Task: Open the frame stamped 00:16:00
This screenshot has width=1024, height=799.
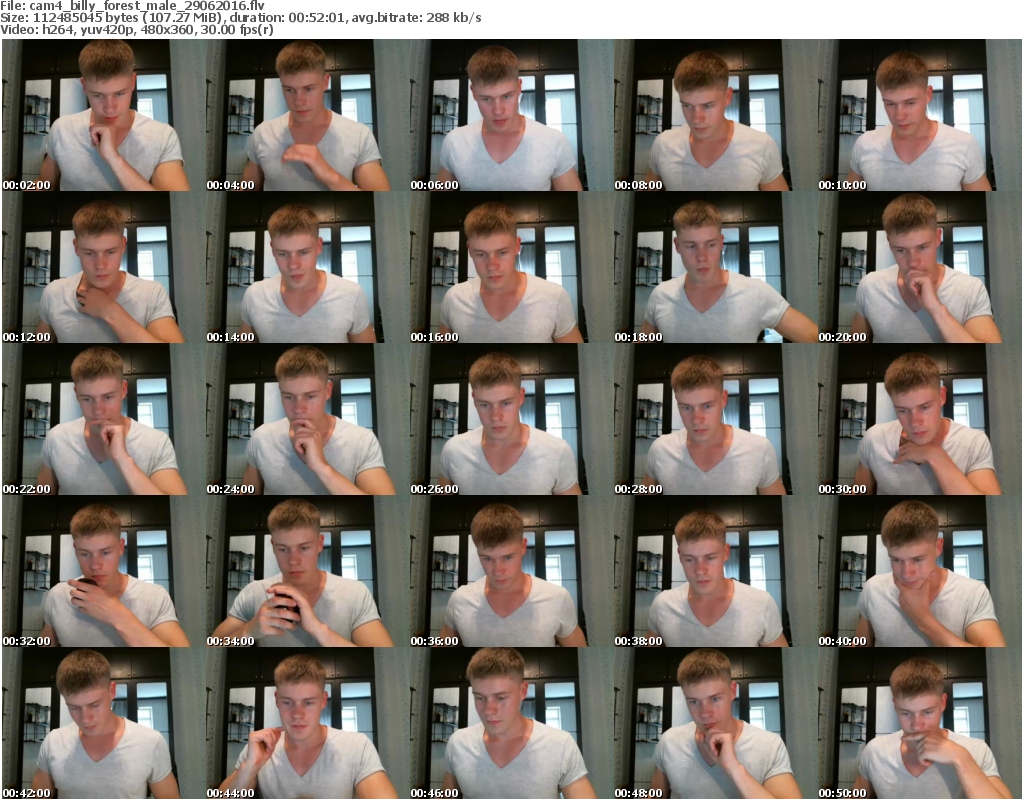Action: [x=511, y=267]
